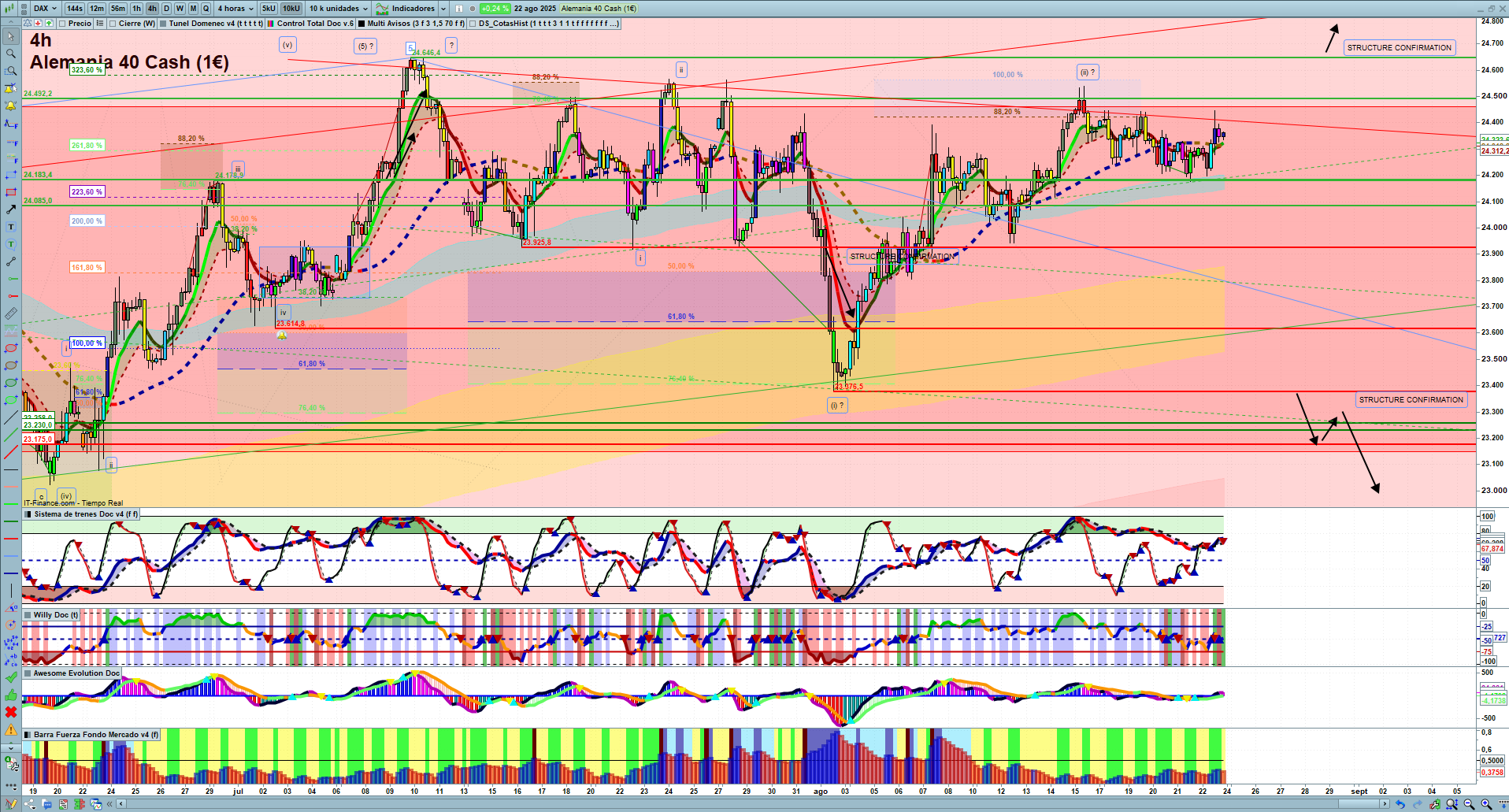Select the red rectangle drawing tool
1509x812 pixels.
pyautogui.click(x=11, y=192)
